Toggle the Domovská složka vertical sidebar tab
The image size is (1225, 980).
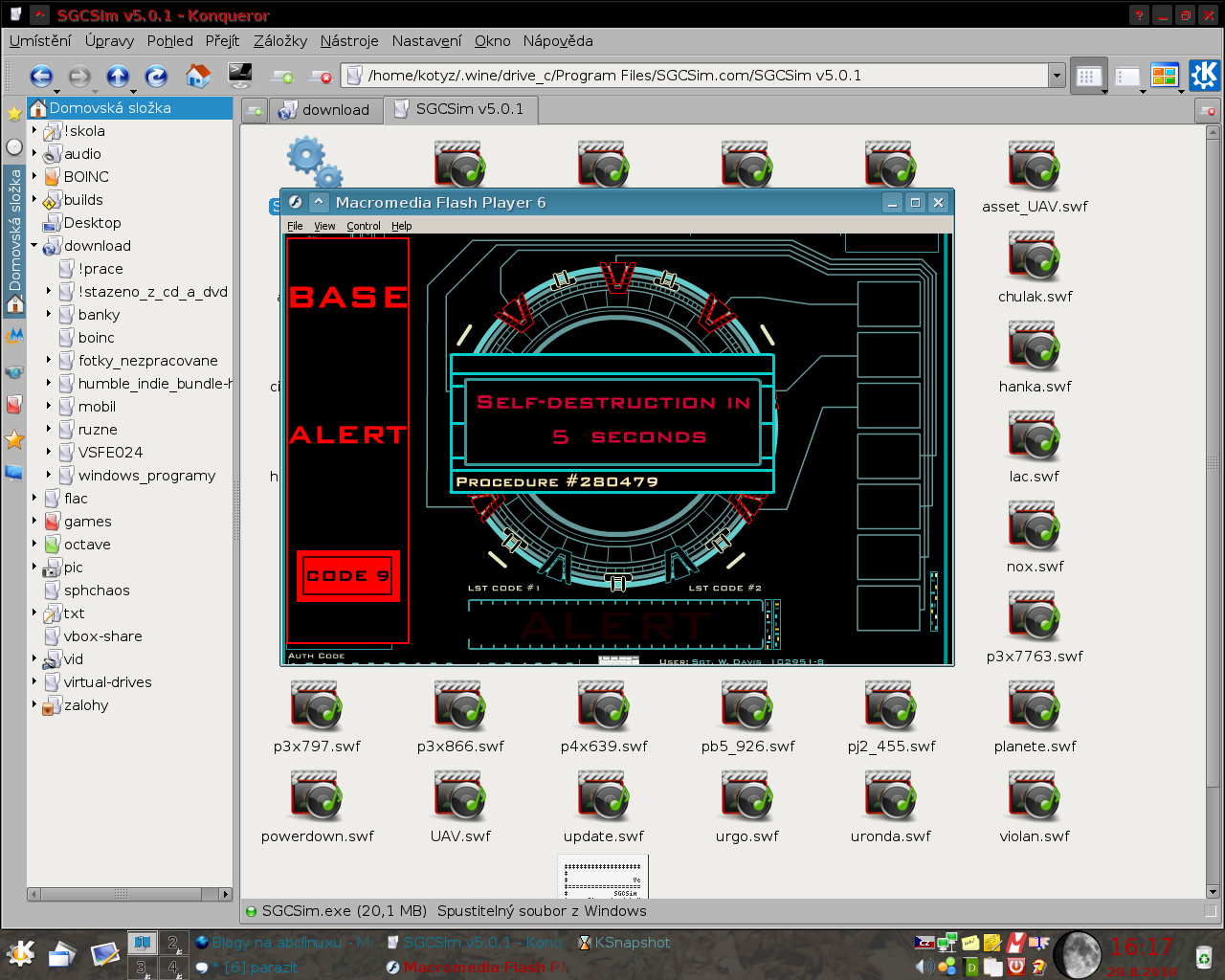click(14, 239)
